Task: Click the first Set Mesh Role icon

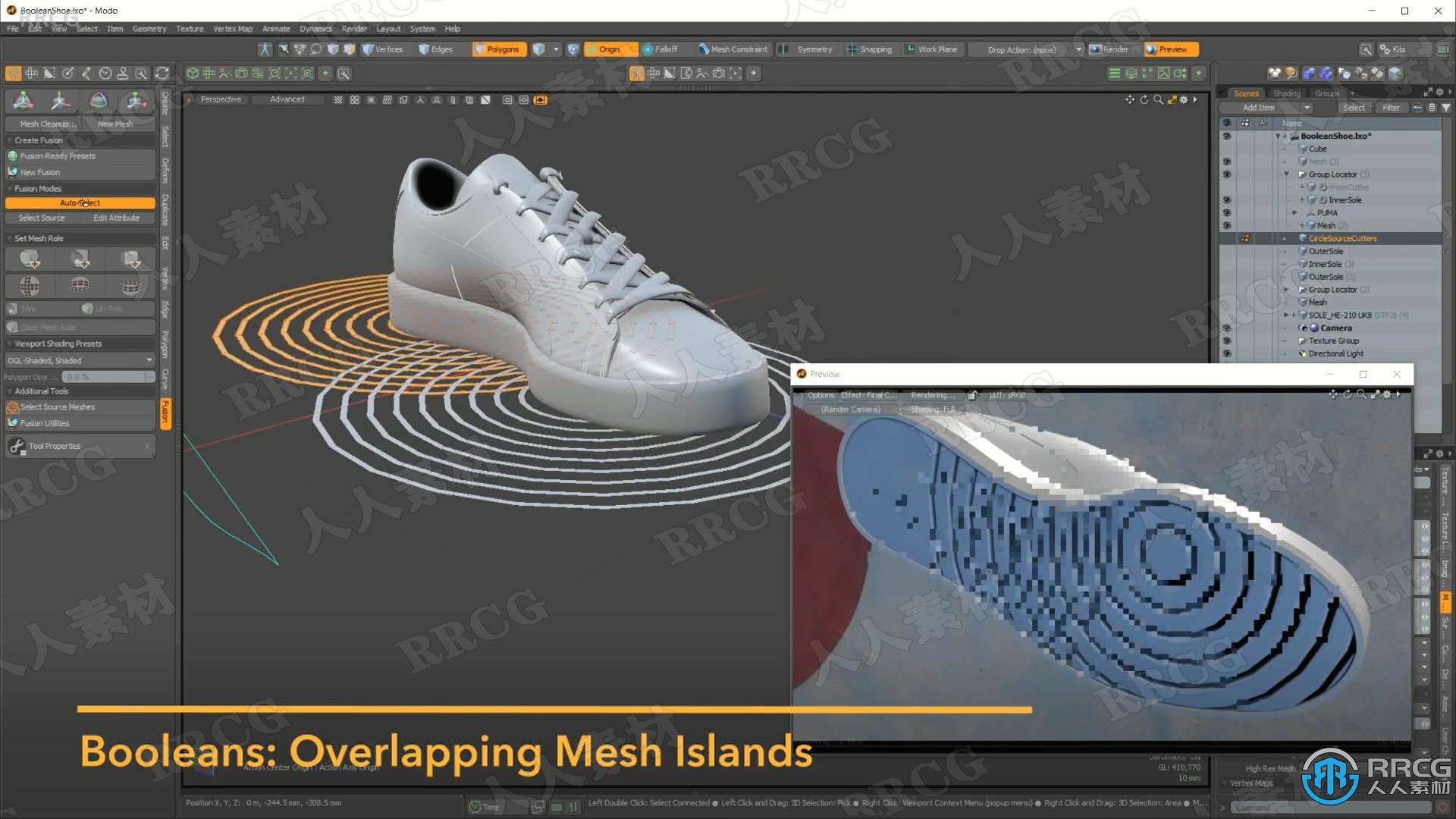Action: [x=30, y=259]
